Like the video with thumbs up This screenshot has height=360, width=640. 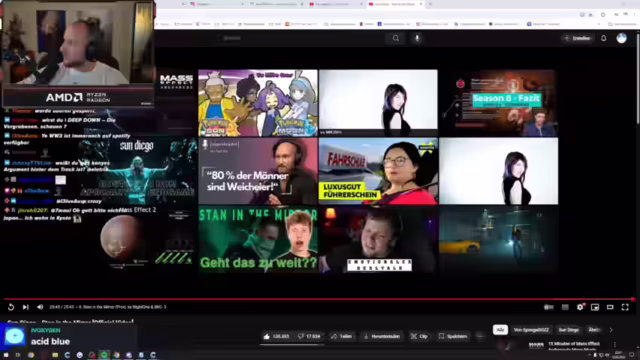pos(276,336)
